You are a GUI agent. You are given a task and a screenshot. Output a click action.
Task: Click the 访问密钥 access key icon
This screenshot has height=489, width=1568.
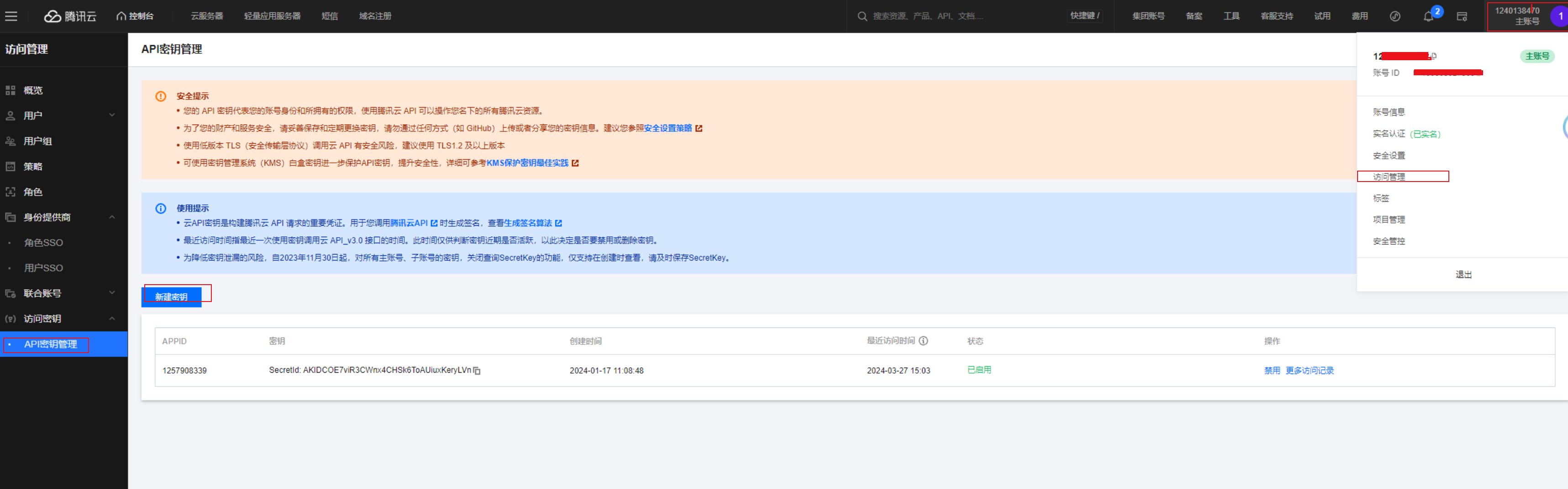[10, 319]
